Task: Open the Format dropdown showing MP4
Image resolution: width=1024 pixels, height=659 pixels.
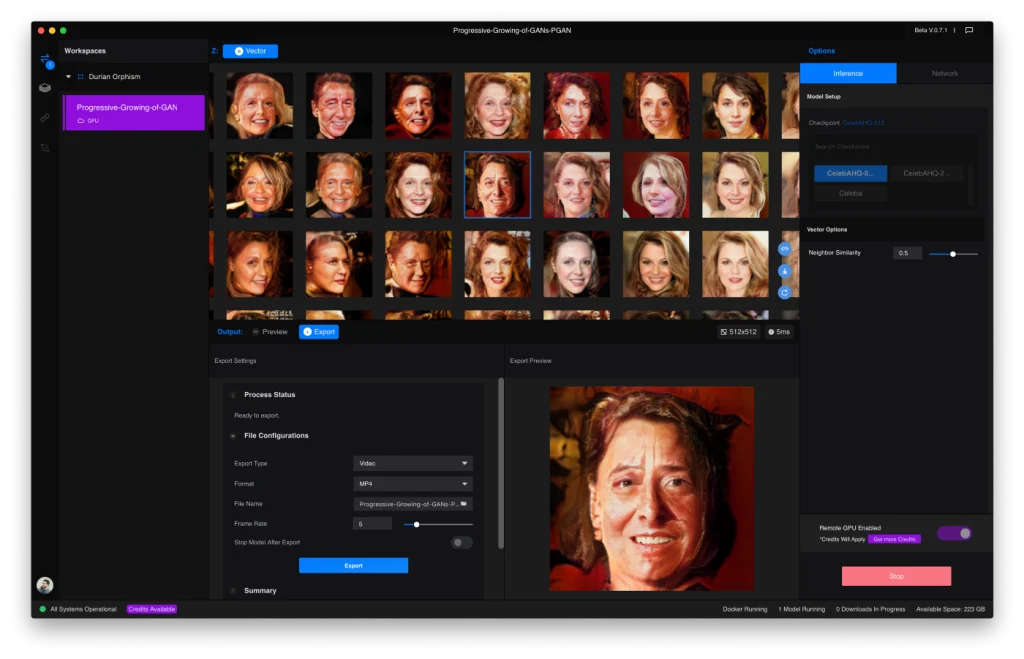Action: [412, 484]
